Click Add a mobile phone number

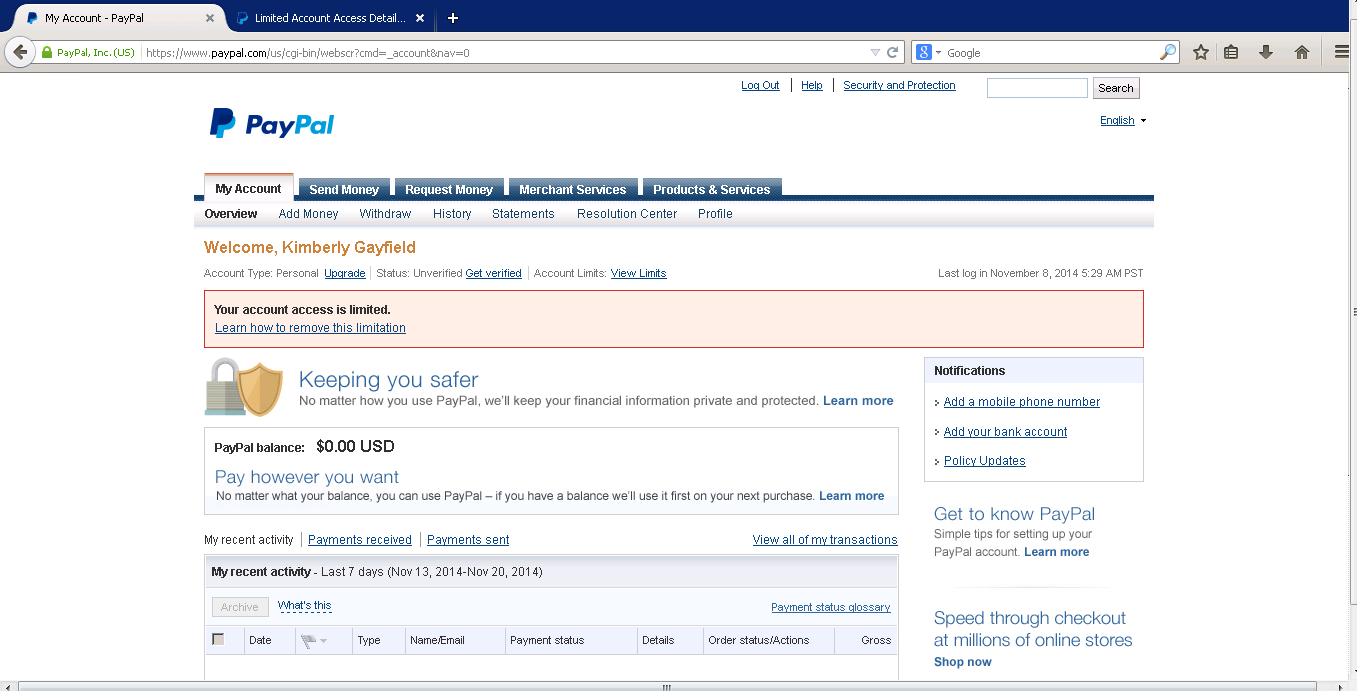(x=1022, y=402)
